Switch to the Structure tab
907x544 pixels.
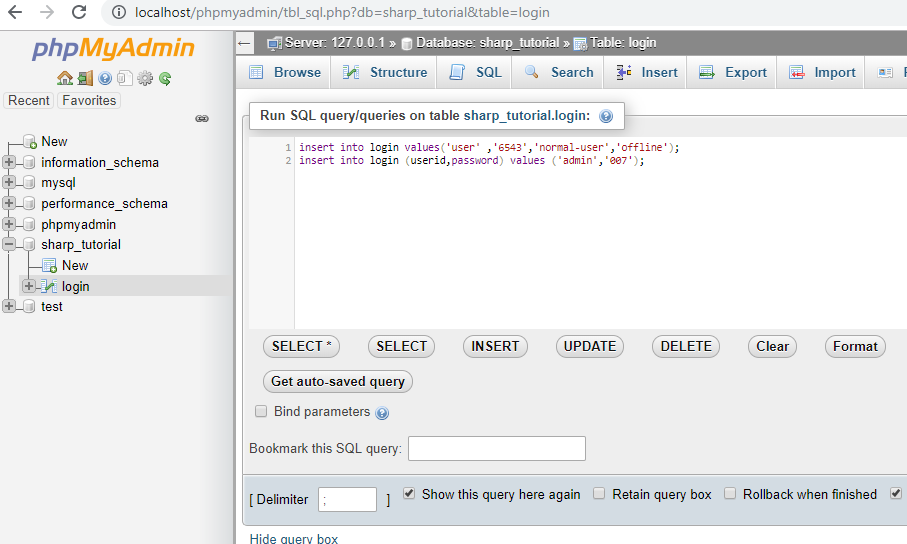pyautogui.click(x=384, y=72)
